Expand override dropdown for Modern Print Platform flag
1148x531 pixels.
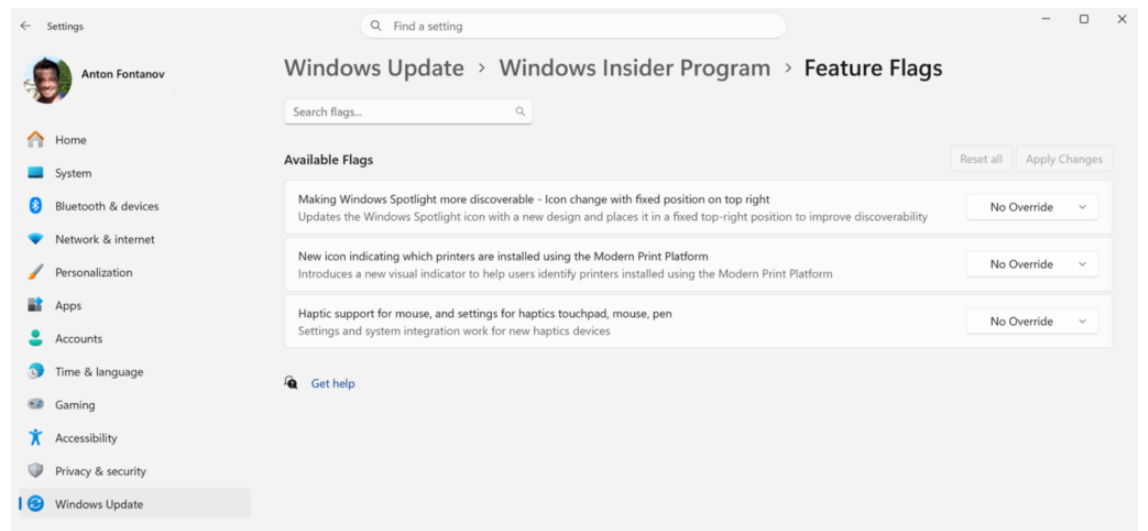point(1032,264)
